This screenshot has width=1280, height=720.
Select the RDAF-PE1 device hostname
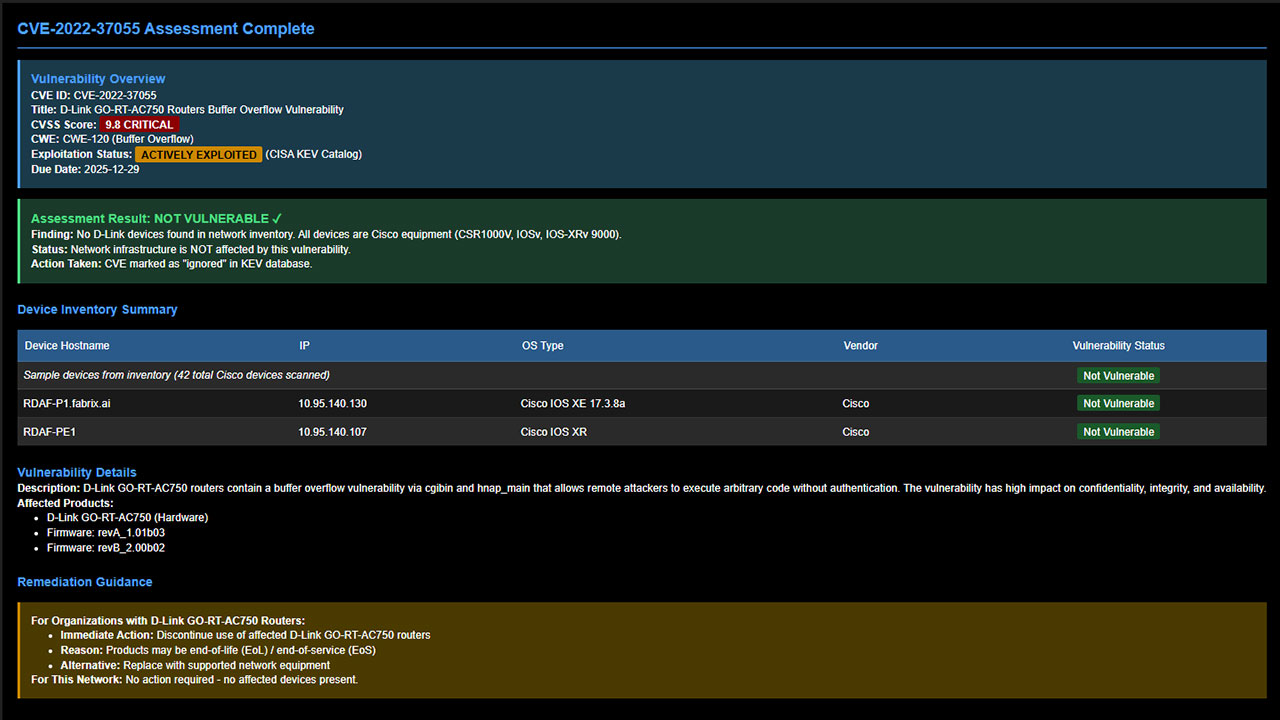coord(51,432)
